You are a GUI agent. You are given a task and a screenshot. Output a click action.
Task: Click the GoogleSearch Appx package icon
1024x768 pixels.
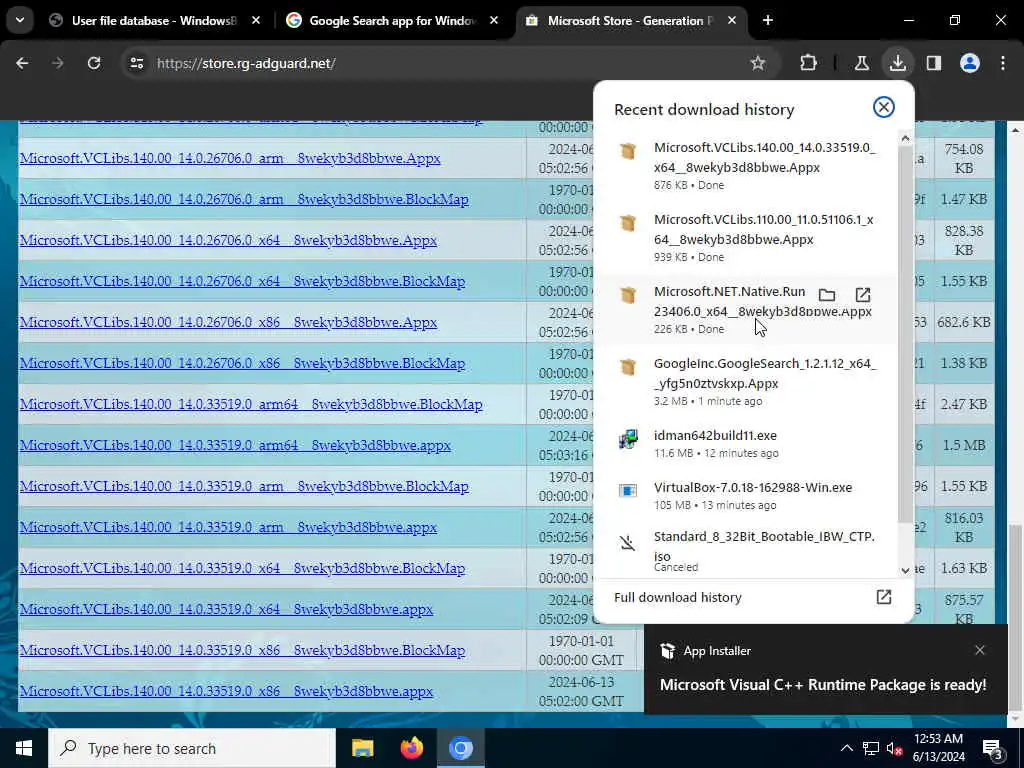628,366
